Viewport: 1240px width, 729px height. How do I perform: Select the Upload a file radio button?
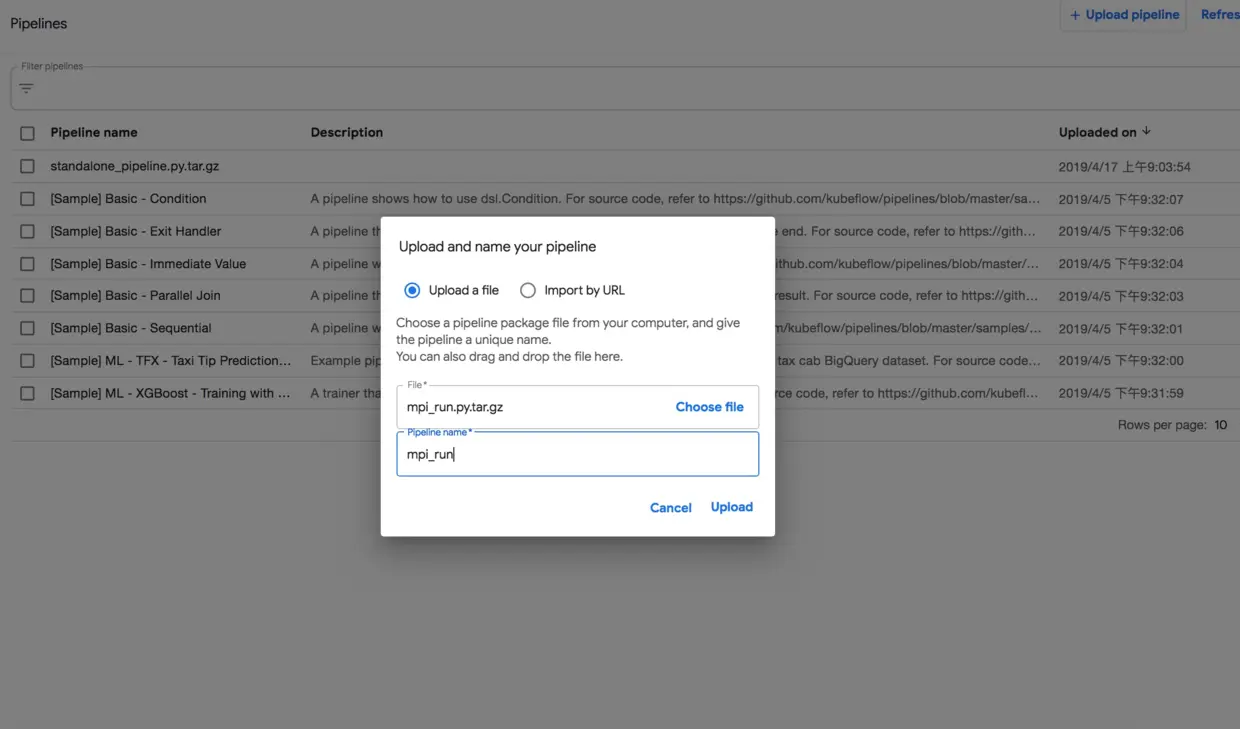point(412,290)
